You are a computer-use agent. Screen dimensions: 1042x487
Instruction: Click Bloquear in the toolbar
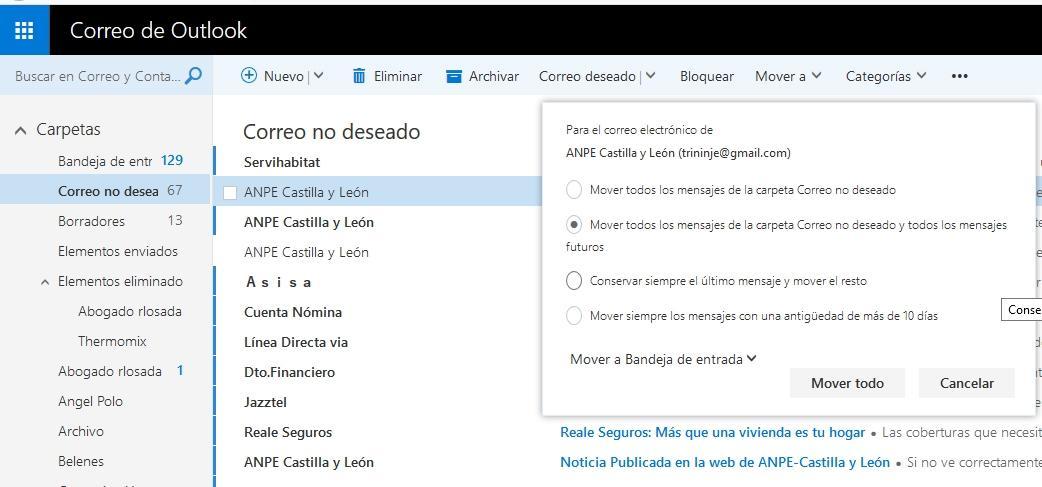click(707, 76)
